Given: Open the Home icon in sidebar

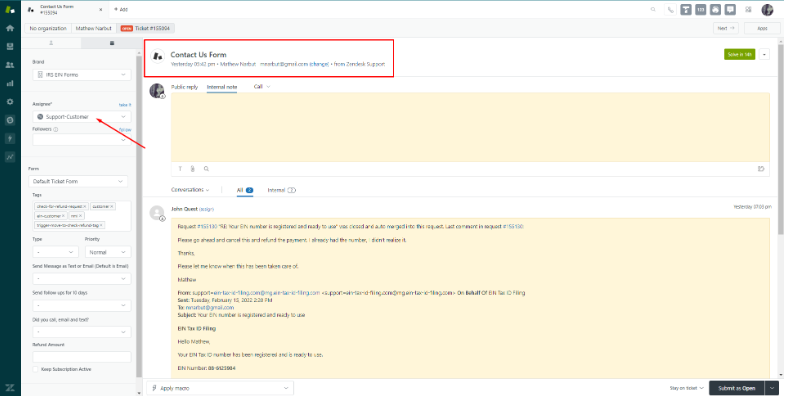Looking at the screenshot, I should [x=10, y=28].
